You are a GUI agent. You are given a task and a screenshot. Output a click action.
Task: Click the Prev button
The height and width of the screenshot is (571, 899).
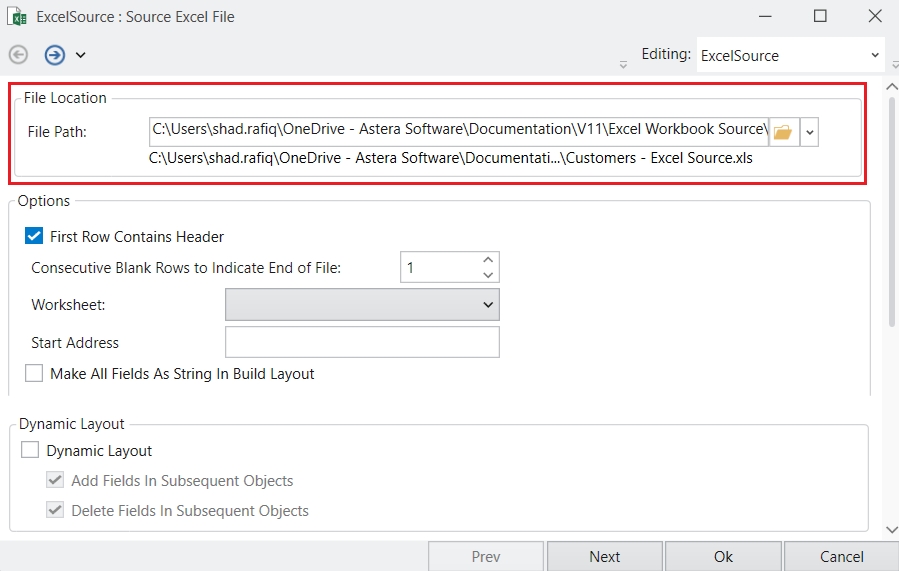tap(486, 556)
